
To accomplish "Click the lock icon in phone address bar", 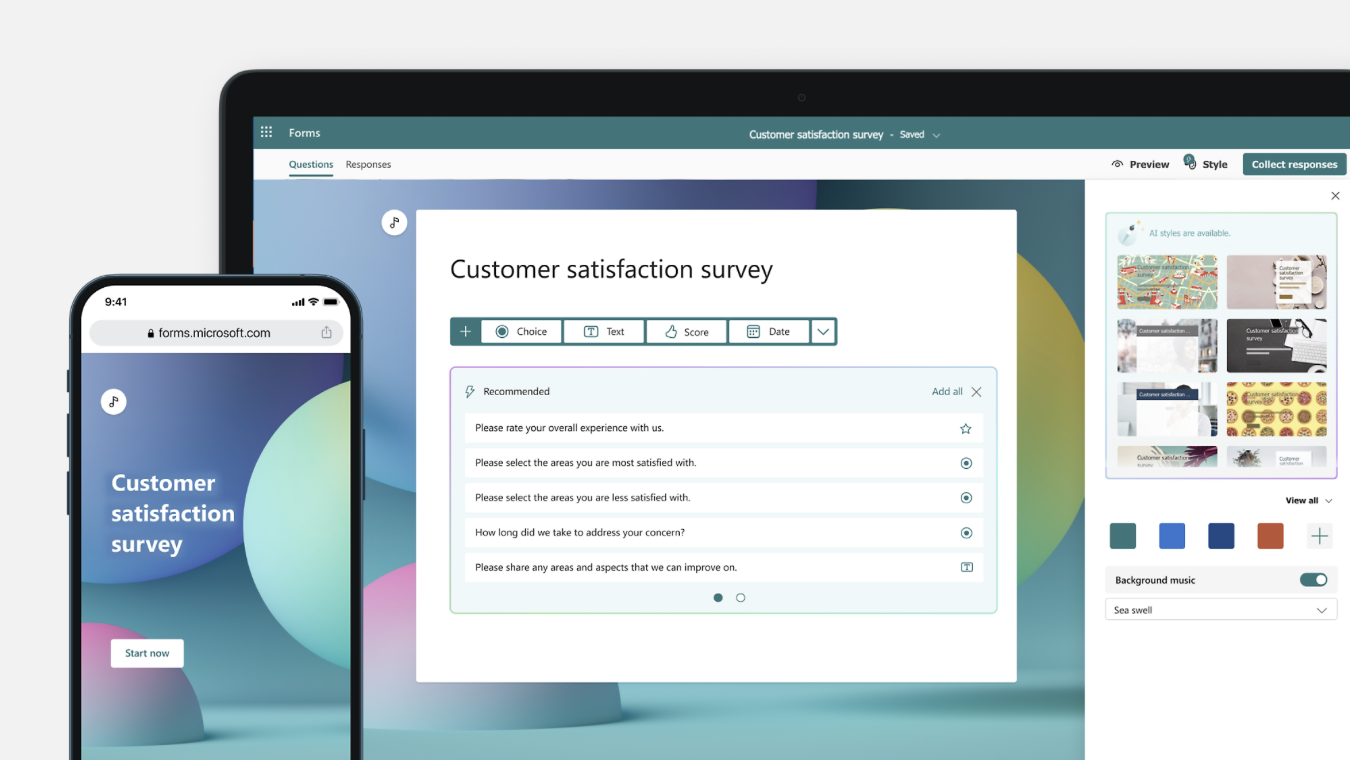I will click(151, 334).
